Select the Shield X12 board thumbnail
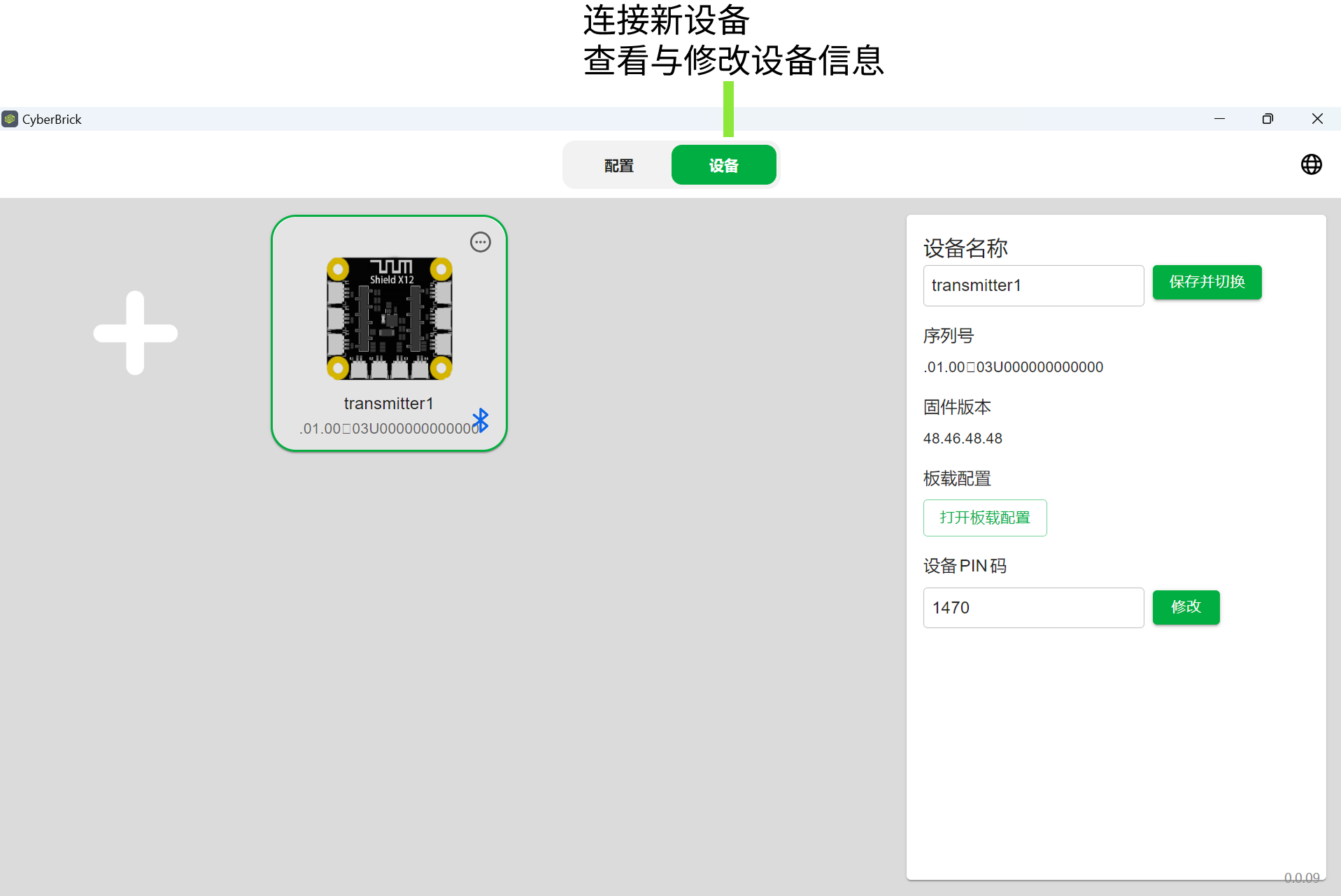The height and width of the screenshot is (896, 1341). coord(390,318)
